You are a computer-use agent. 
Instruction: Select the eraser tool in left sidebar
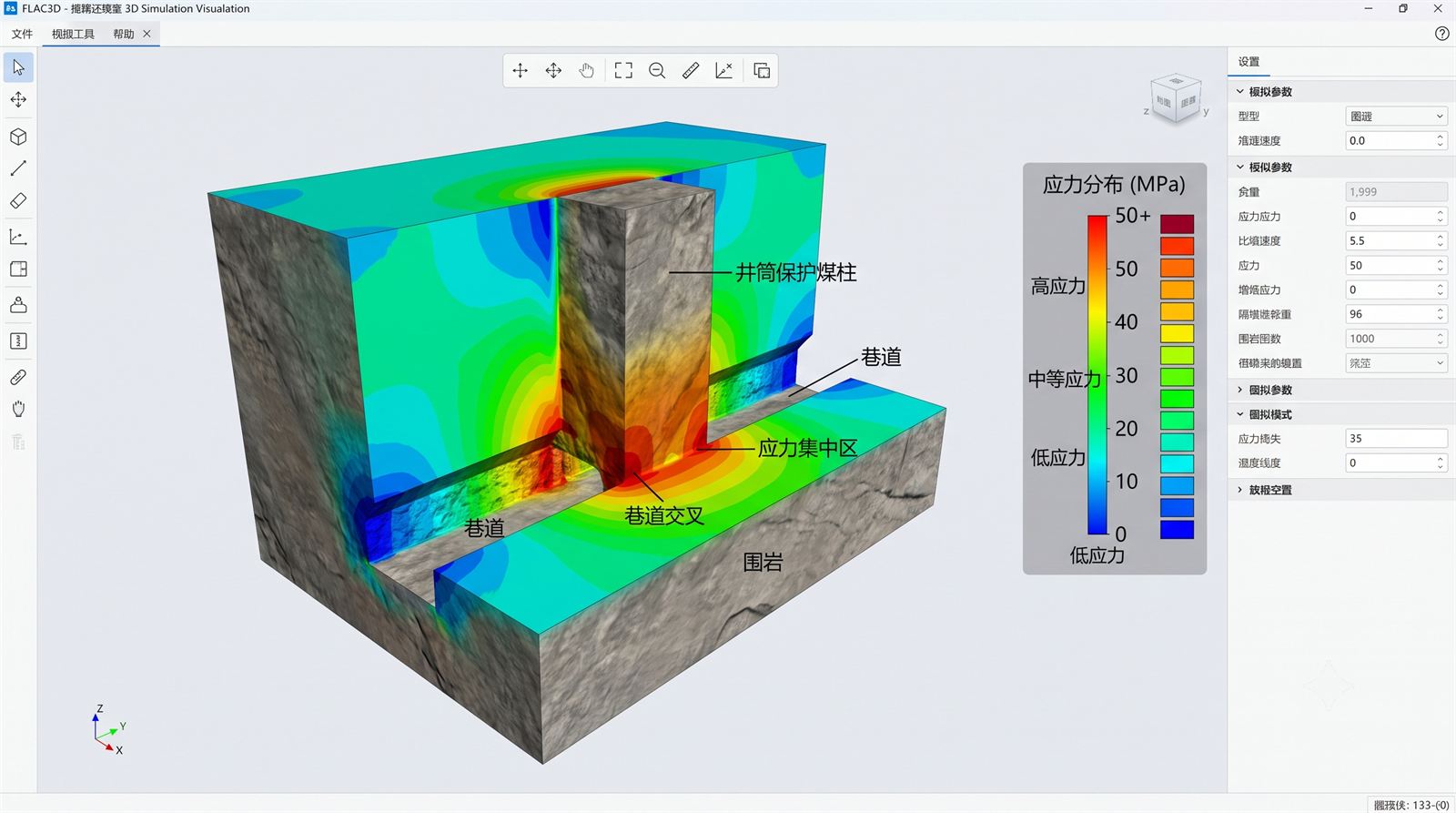point(18,201)
